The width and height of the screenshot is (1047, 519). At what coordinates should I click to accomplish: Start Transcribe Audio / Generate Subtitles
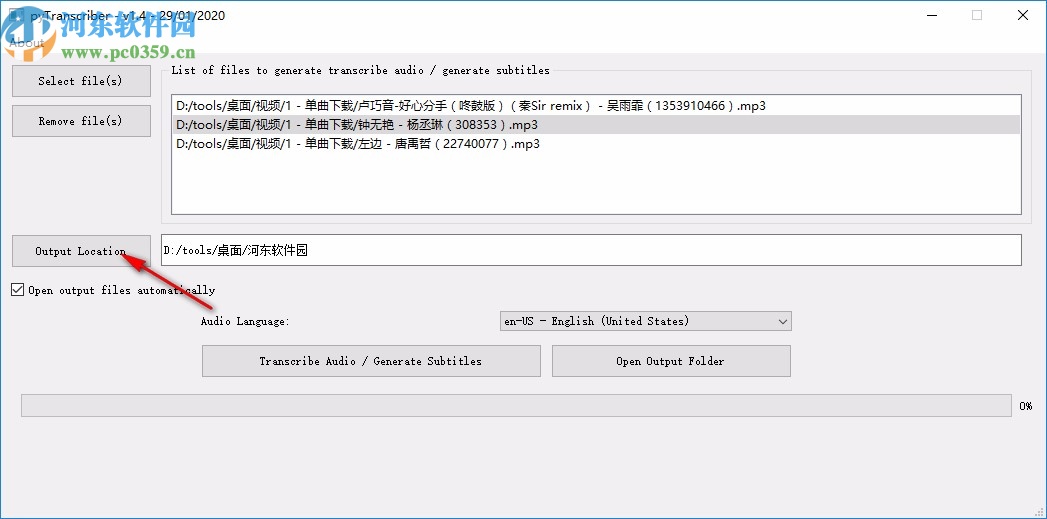point(371,361)
